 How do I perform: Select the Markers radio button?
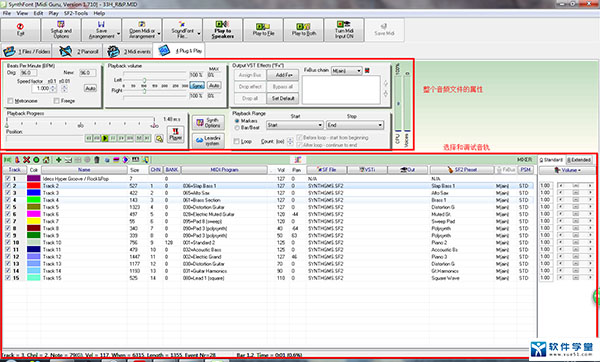pos(237,121)
